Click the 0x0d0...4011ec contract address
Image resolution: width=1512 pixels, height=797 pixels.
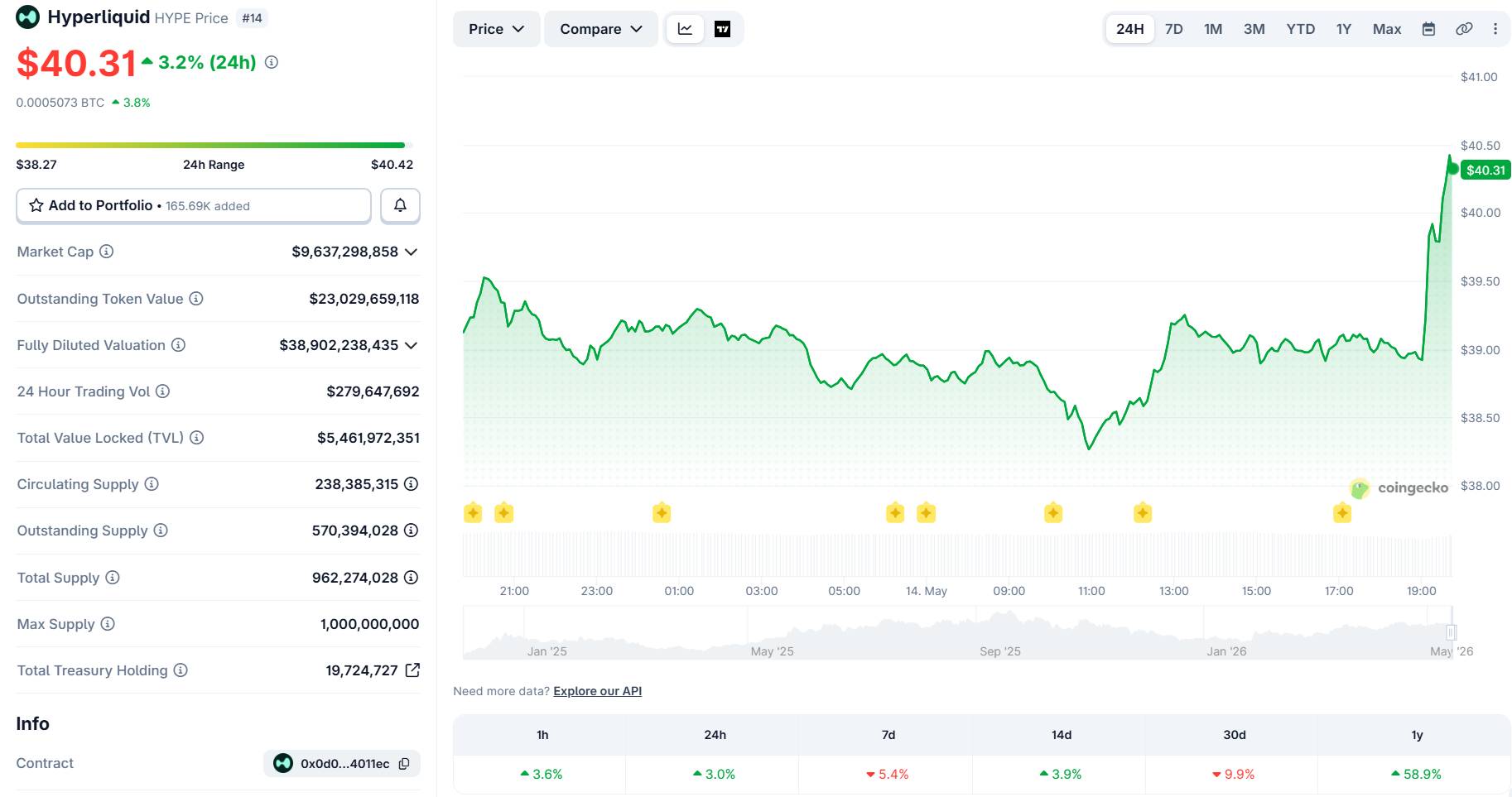[x=344, y=764]
